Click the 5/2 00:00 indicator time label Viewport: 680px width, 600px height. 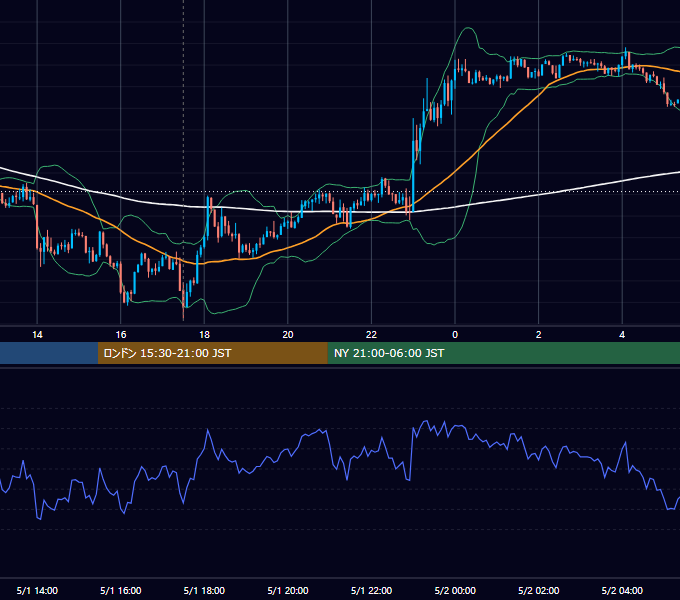click(455, 590)
